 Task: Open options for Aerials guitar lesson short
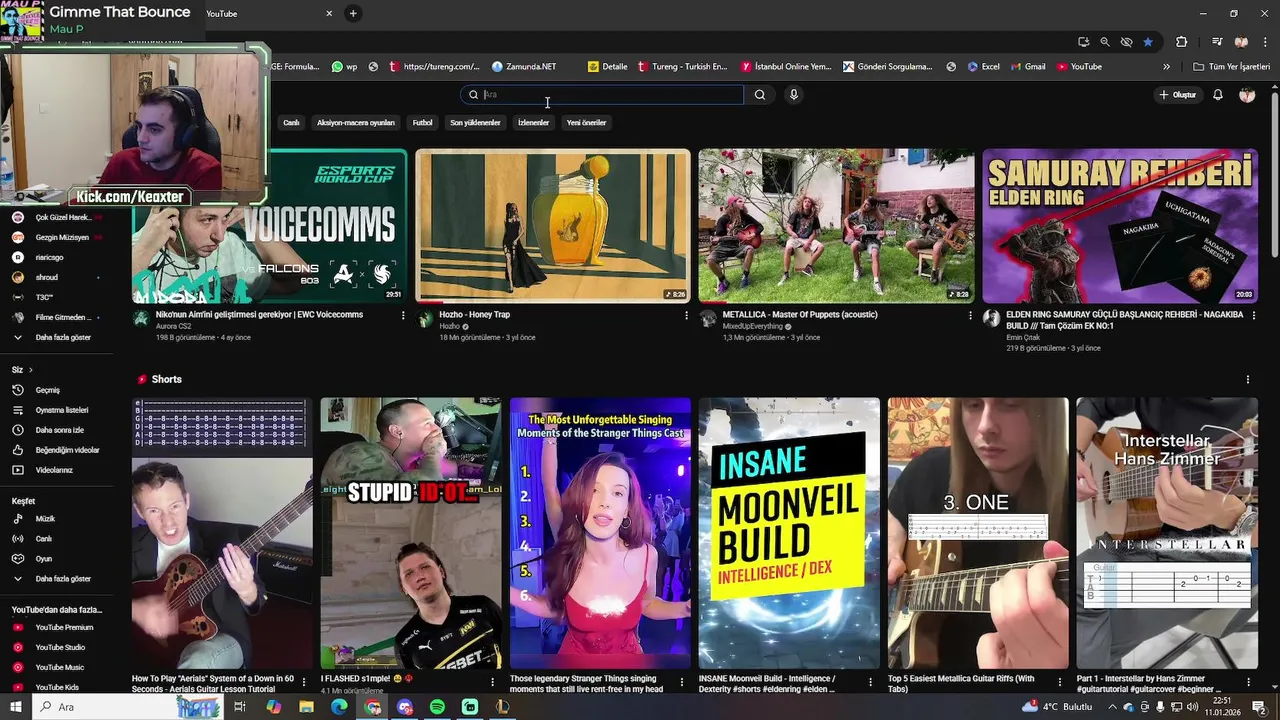click(303, 682)
